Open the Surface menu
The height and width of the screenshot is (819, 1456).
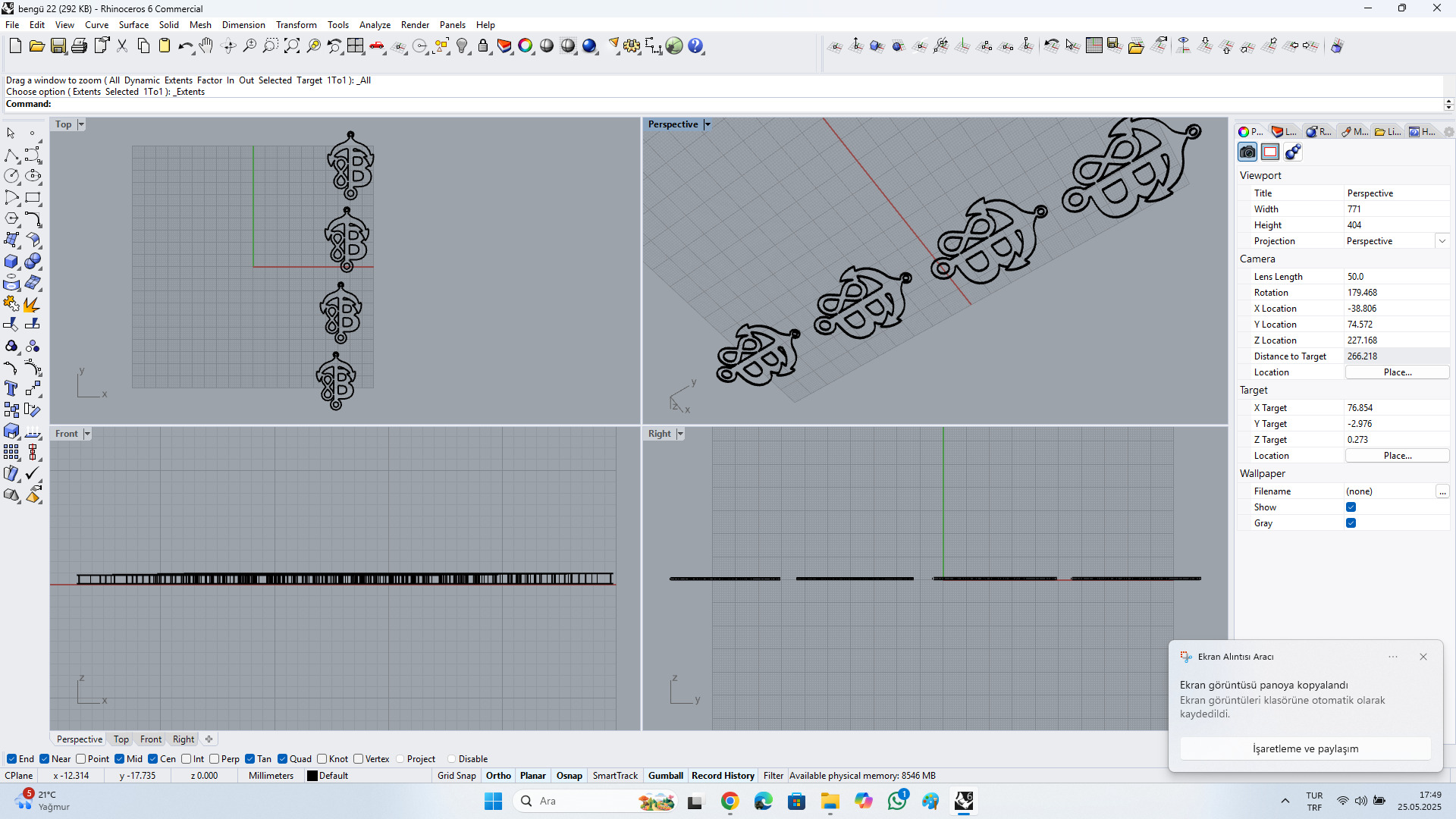click(133, 25)
